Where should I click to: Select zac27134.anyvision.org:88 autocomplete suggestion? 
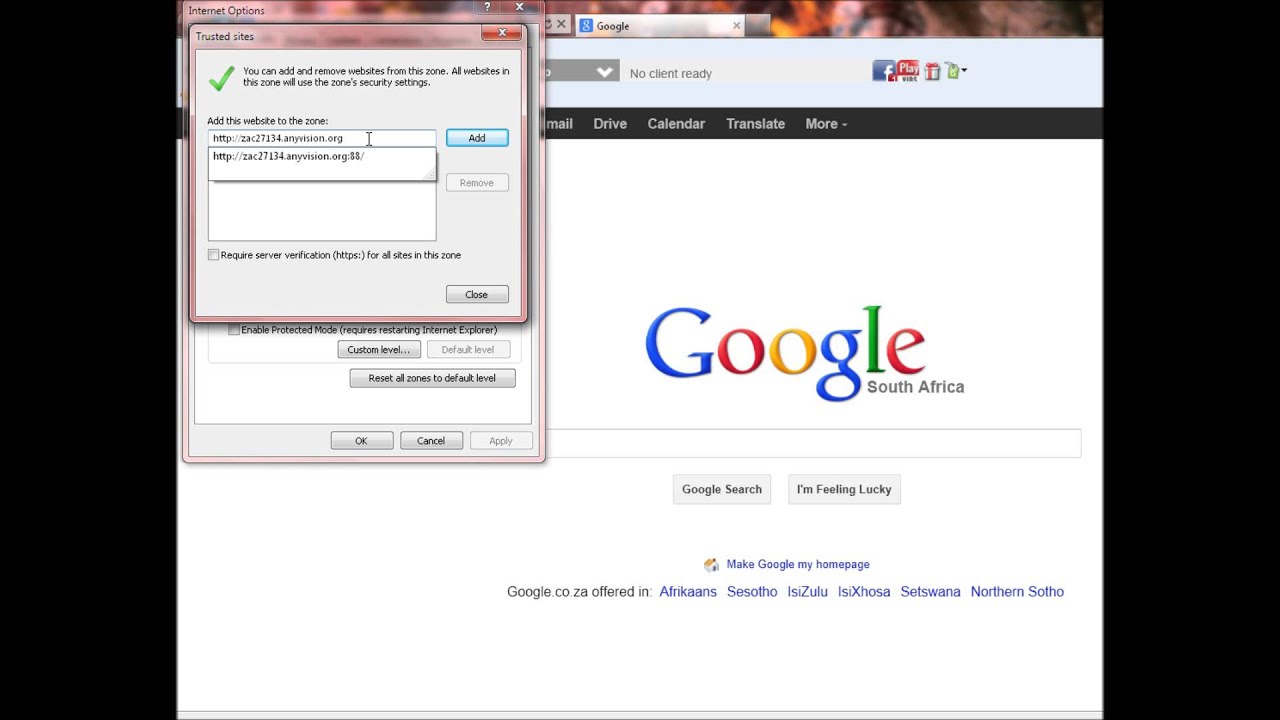(x=322, y=156)
